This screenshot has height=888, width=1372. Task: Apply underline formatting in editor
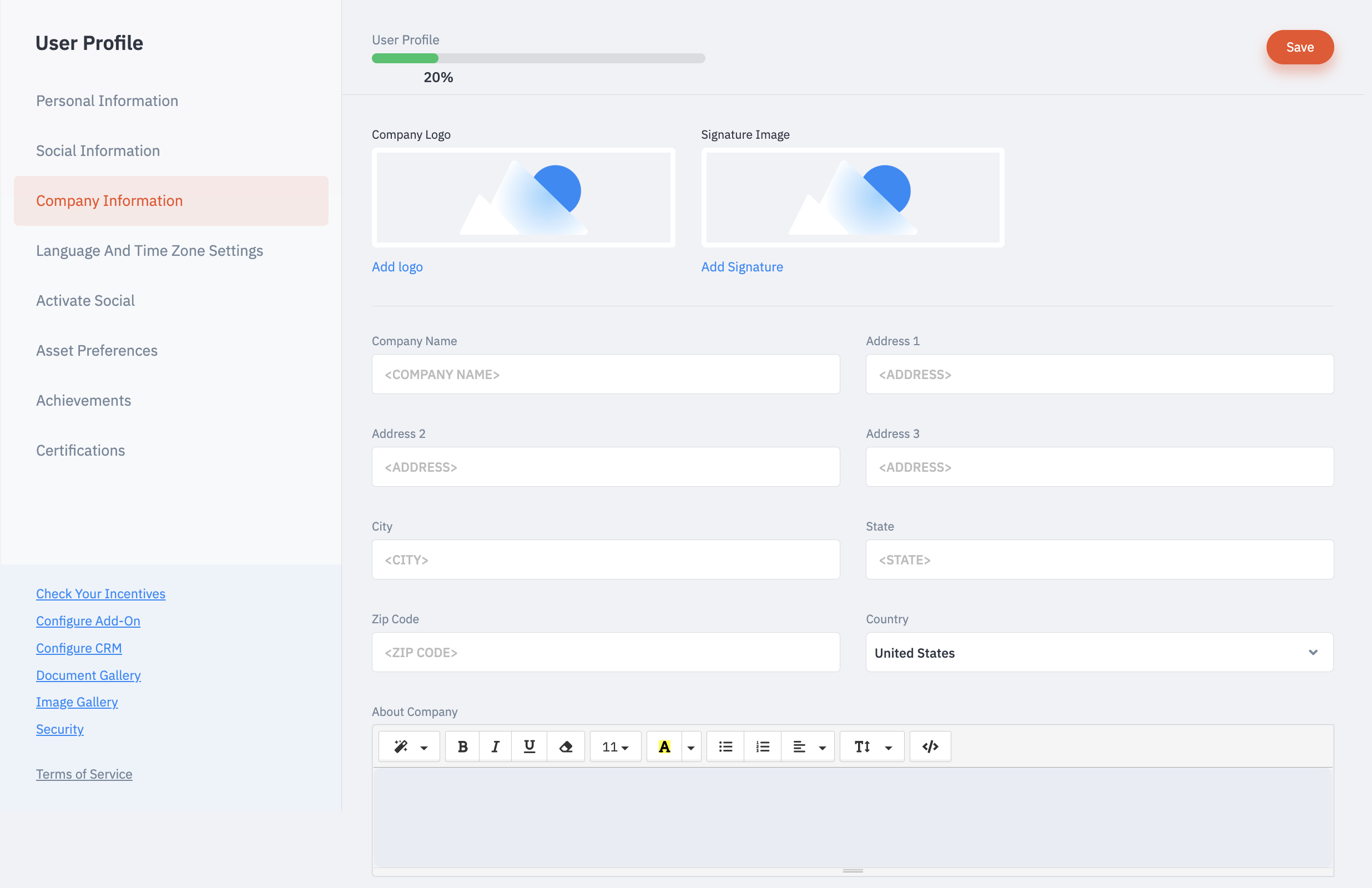click(x=528, y=746)
